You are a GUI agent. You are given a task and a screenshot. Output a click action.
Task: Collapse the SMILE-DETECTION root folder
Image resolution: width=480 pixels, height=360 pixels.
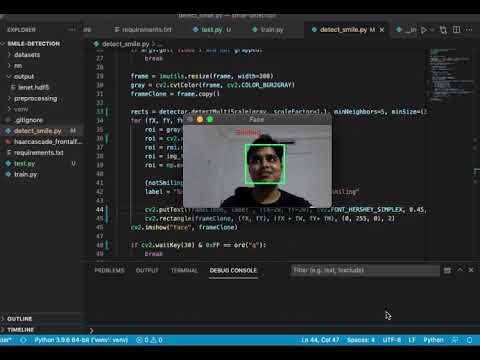(33, 44)
